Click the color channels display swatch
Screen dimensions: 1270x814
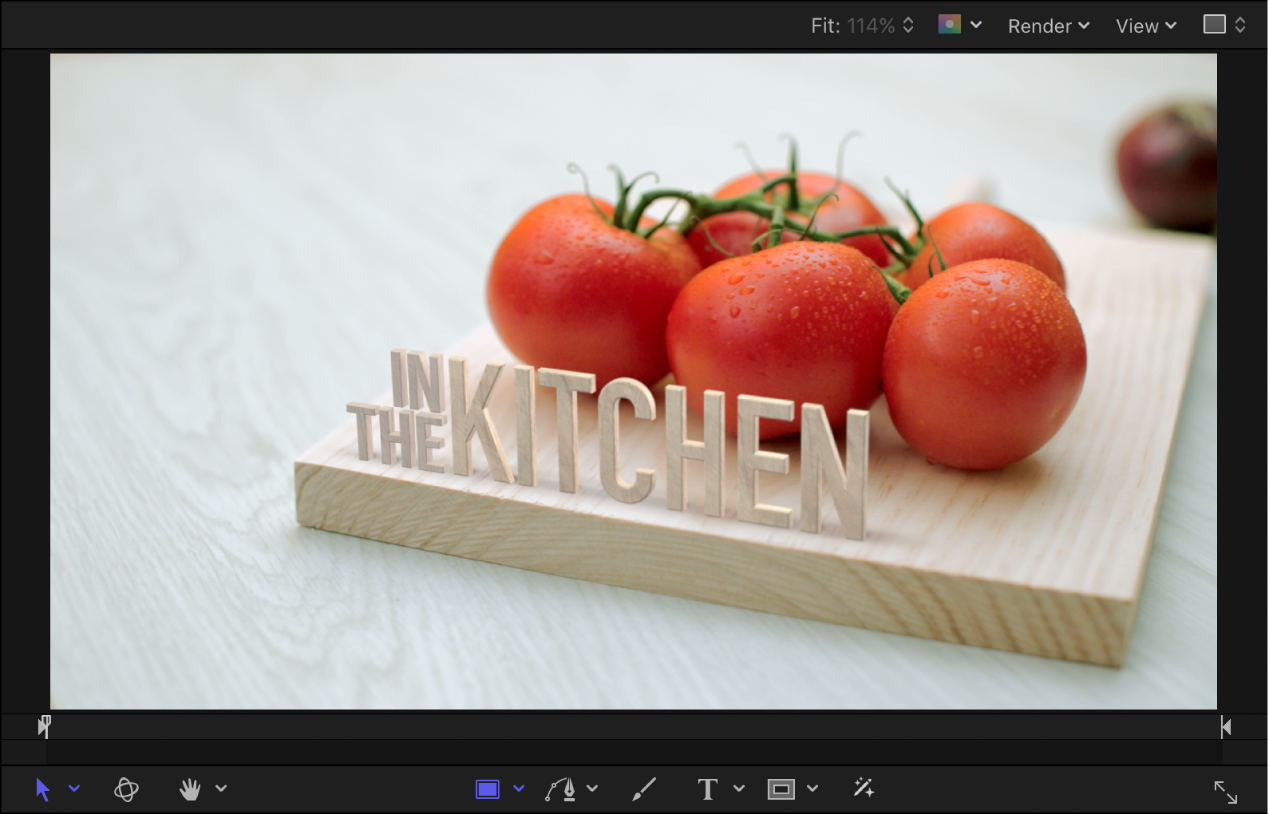(x=948, y=24)
